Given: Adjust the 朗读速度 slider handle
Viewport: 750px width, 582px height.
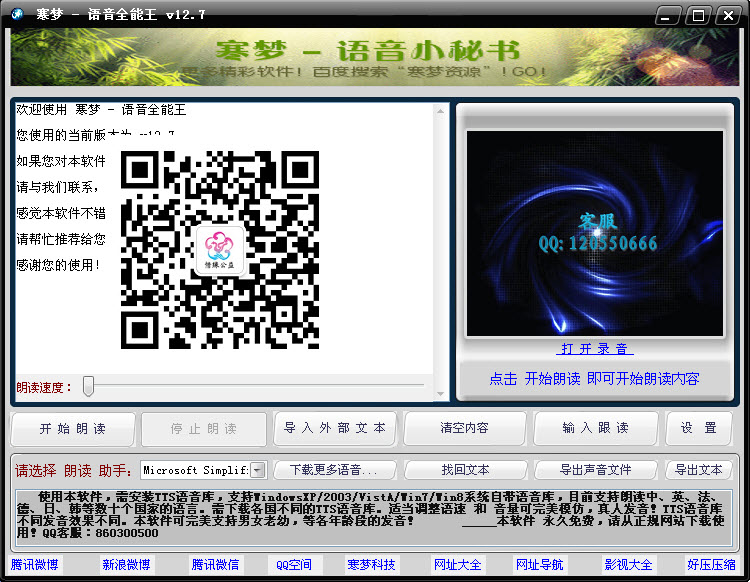Looking at the screenshot, I should pyautogui.click(x=88, y=386).
